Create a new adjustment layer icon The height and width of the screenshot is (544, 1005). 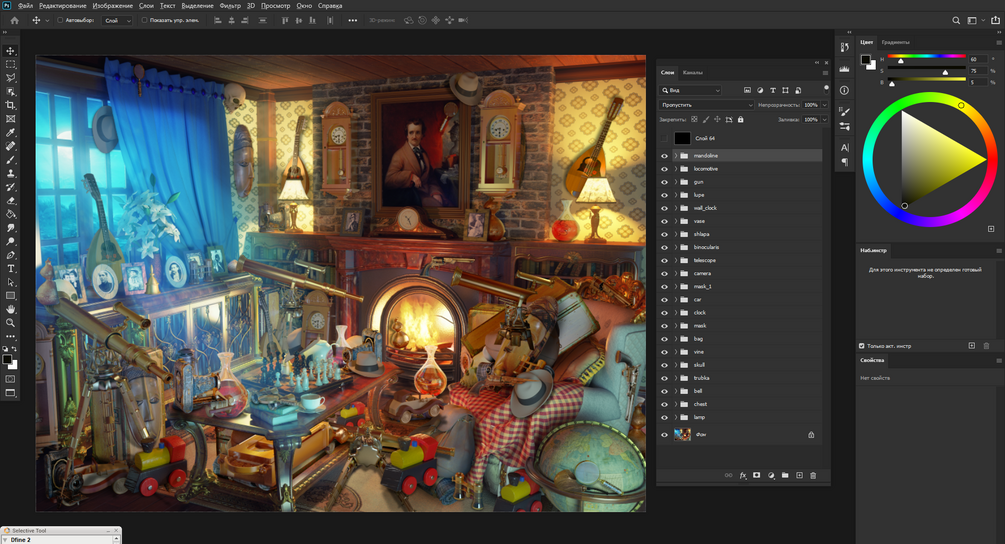pyautogui.click(x=771, y=475)
